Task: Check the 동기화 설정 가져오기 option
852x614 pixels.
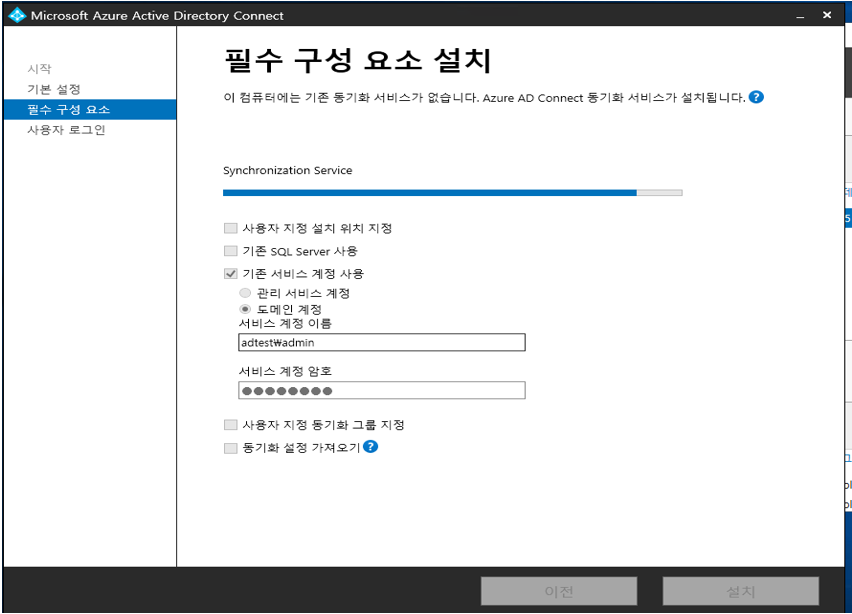Action: tap(230, 448)
